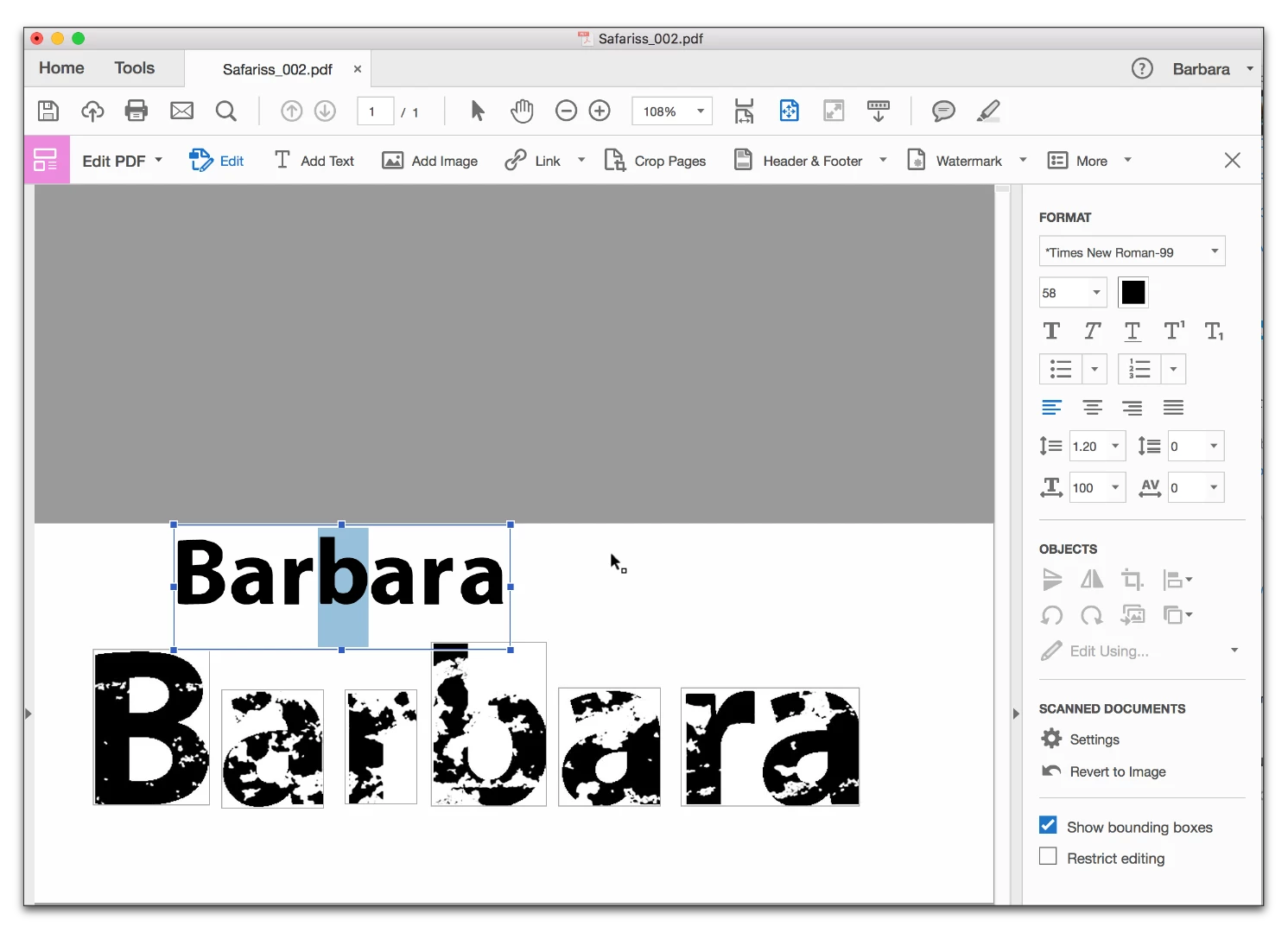The image size is (1288, 933).
Task: Open the bullet list style dropdown arrow
Action: click(x=1094, y=369)
